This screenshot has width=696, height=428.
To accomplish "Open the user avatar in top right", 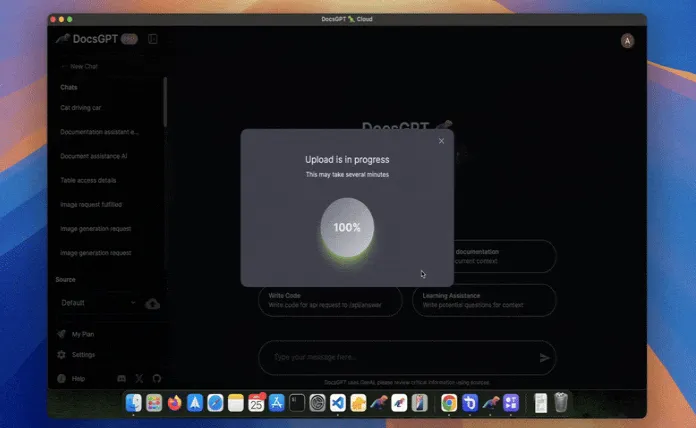I will tap(627, 40).
